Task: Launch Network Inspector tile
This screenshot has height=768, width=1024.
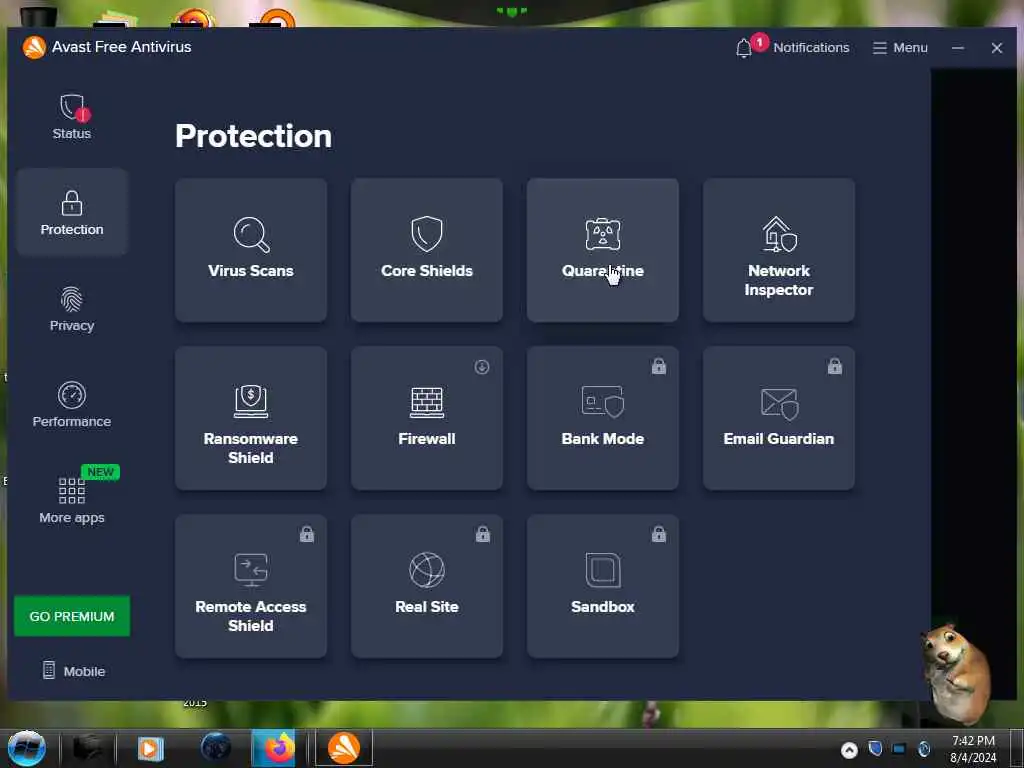Action: point(778,250)
